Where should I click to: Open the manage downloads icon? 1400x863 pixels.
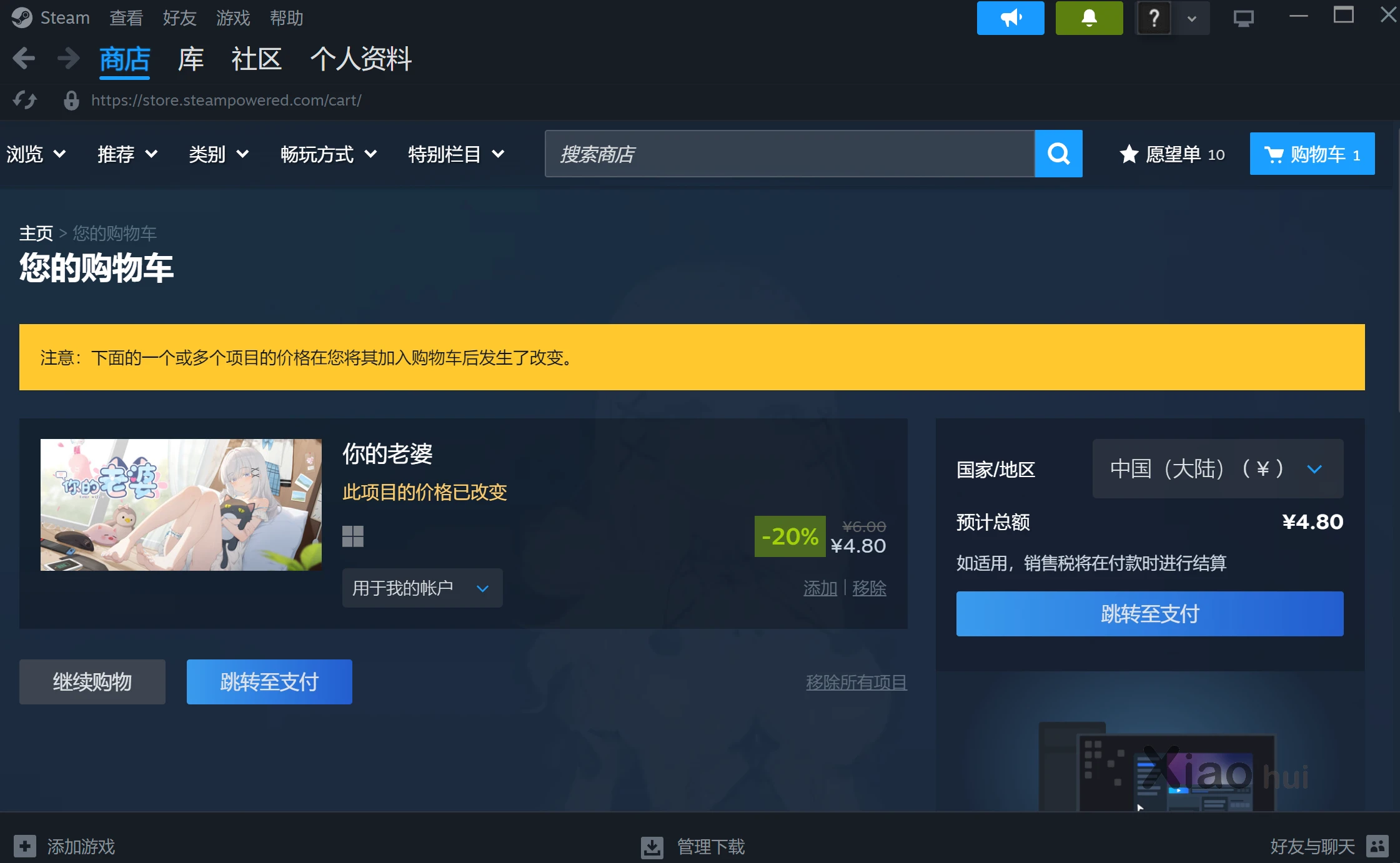click(x=652, y=847)
